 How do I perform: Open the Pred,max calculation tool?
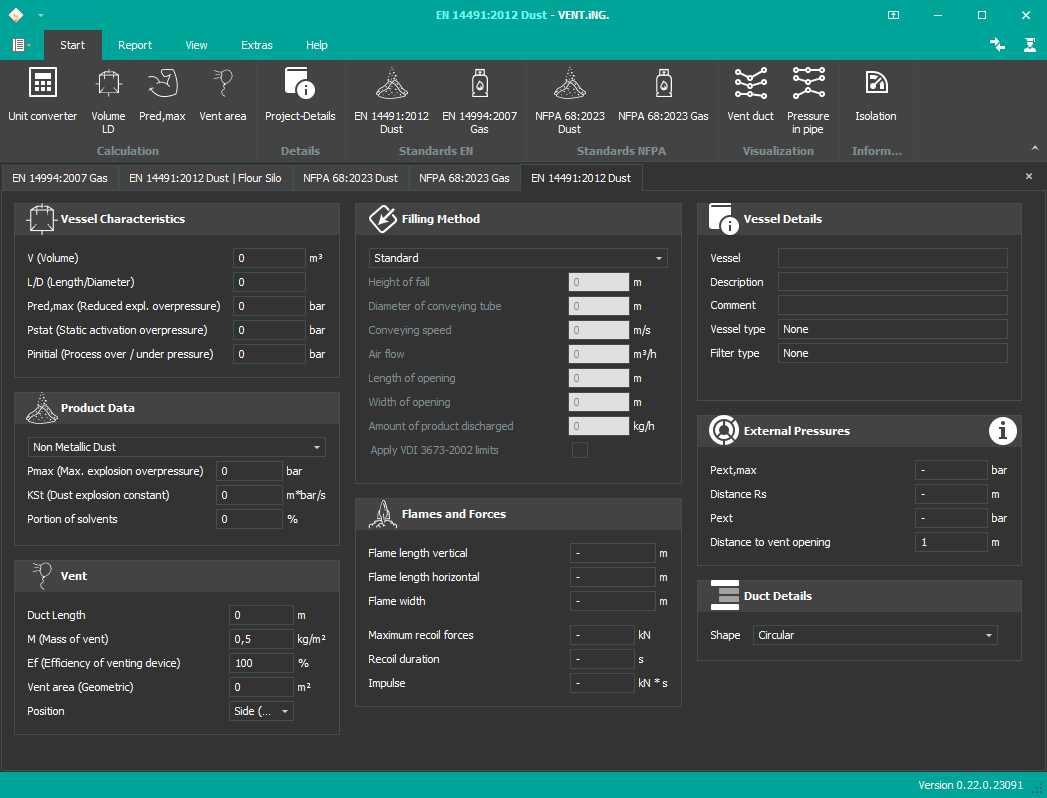tap(162, 95)
